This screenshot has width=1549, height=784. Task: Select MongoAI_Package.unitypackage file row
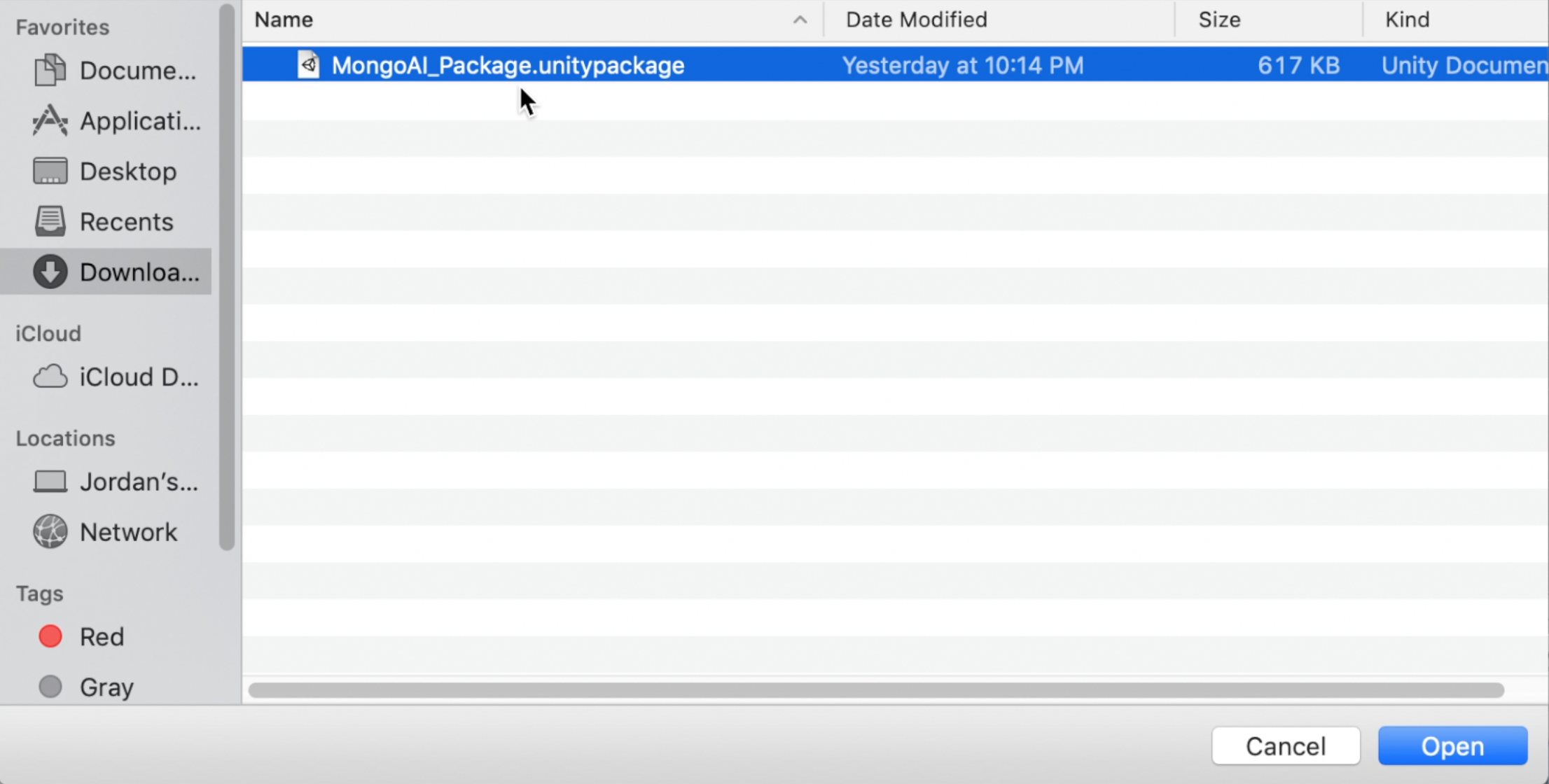(507, 65)
